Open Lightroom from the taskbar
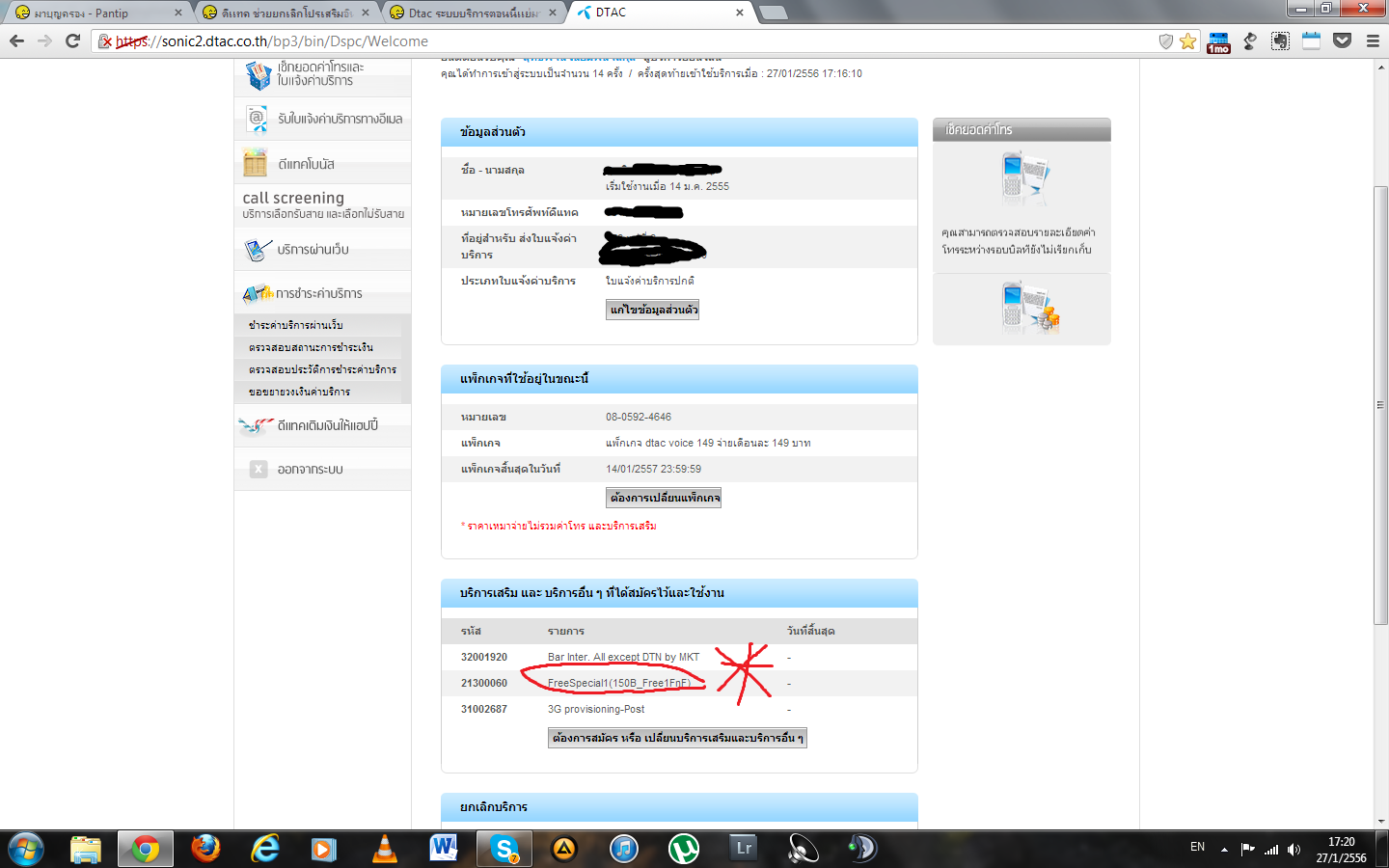1389x868 pixels. [744, 849]
